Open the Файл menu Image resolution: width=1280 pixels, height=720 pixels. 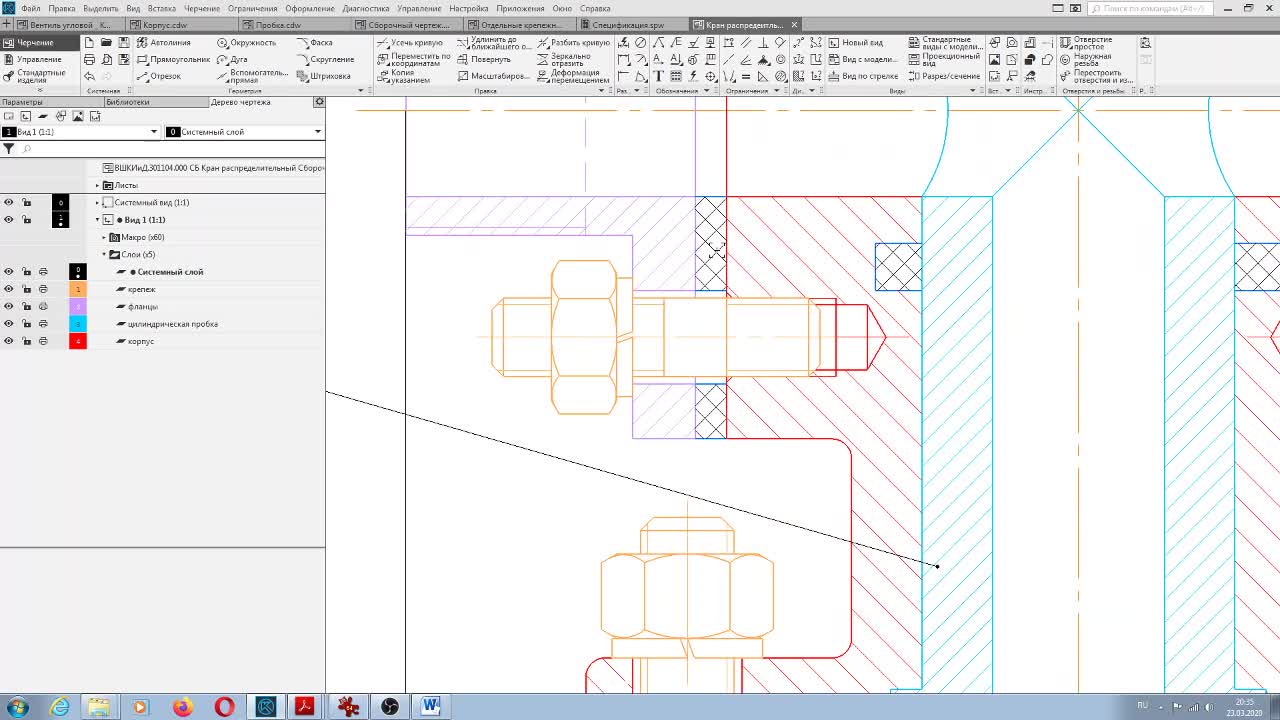pos(30,8)
